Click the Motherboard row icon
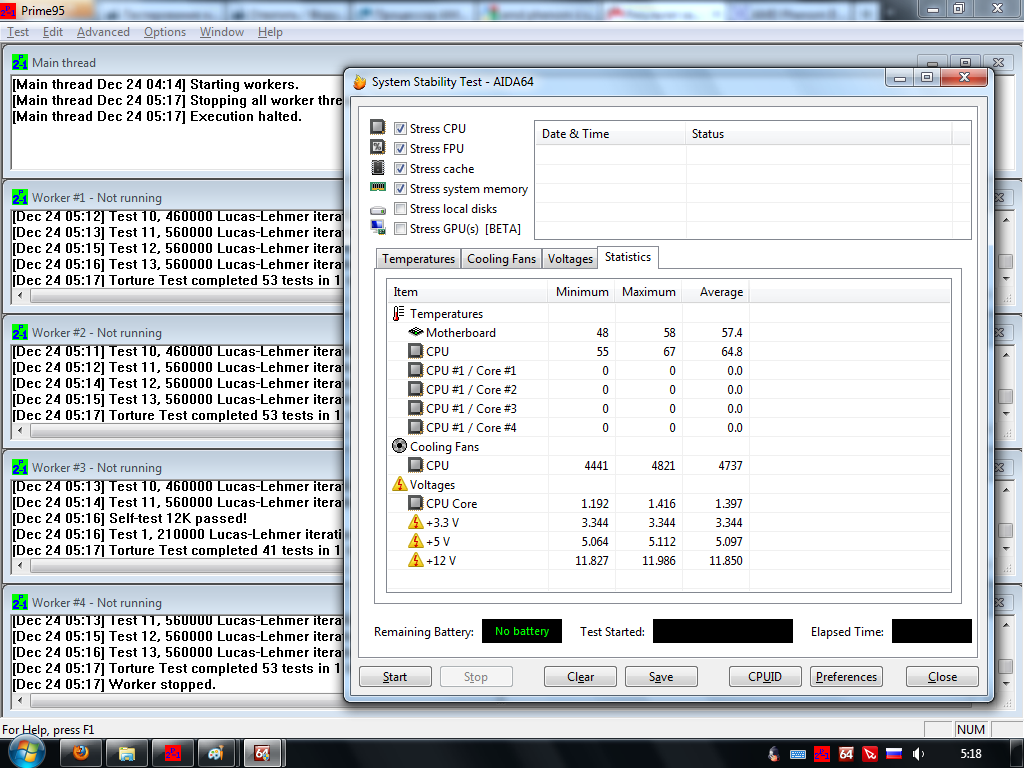 [415, 332]
